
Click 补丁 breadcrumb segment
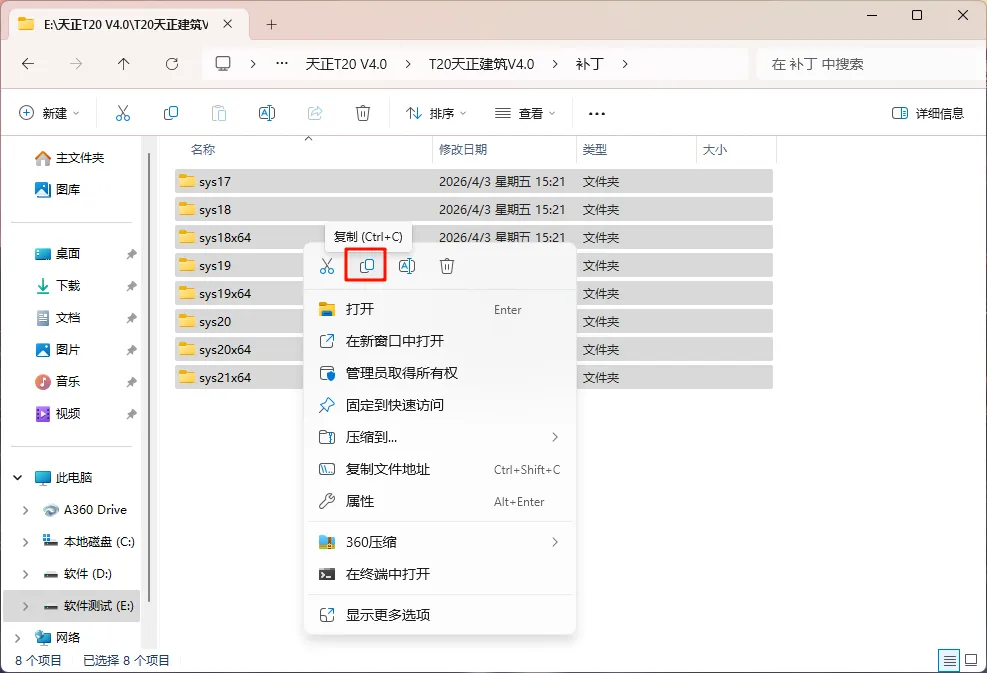click(589, 64)
